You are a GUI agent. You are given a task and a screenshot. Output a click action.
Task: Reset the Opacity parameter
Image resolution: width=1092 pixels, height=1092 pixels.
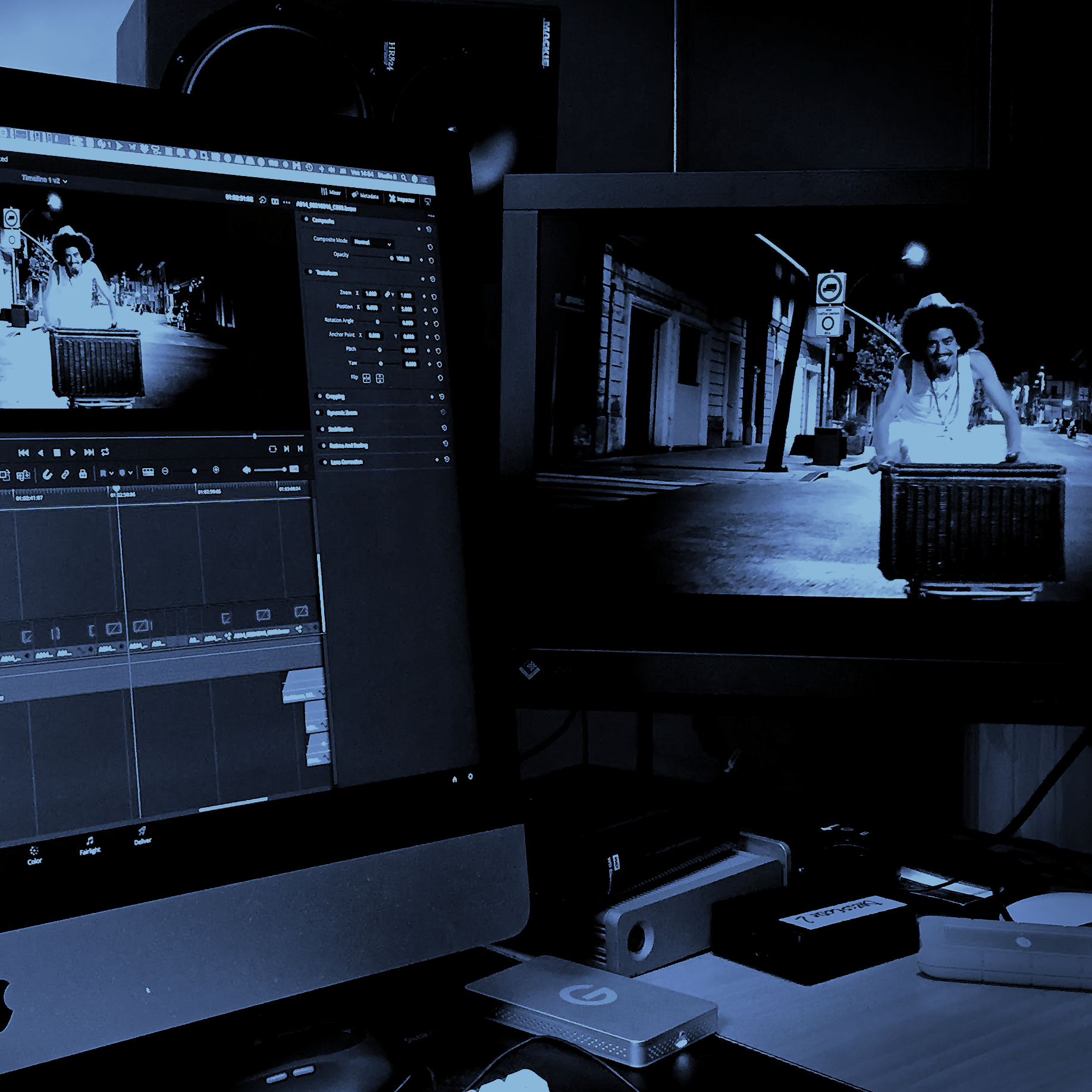tap(431, 261)
